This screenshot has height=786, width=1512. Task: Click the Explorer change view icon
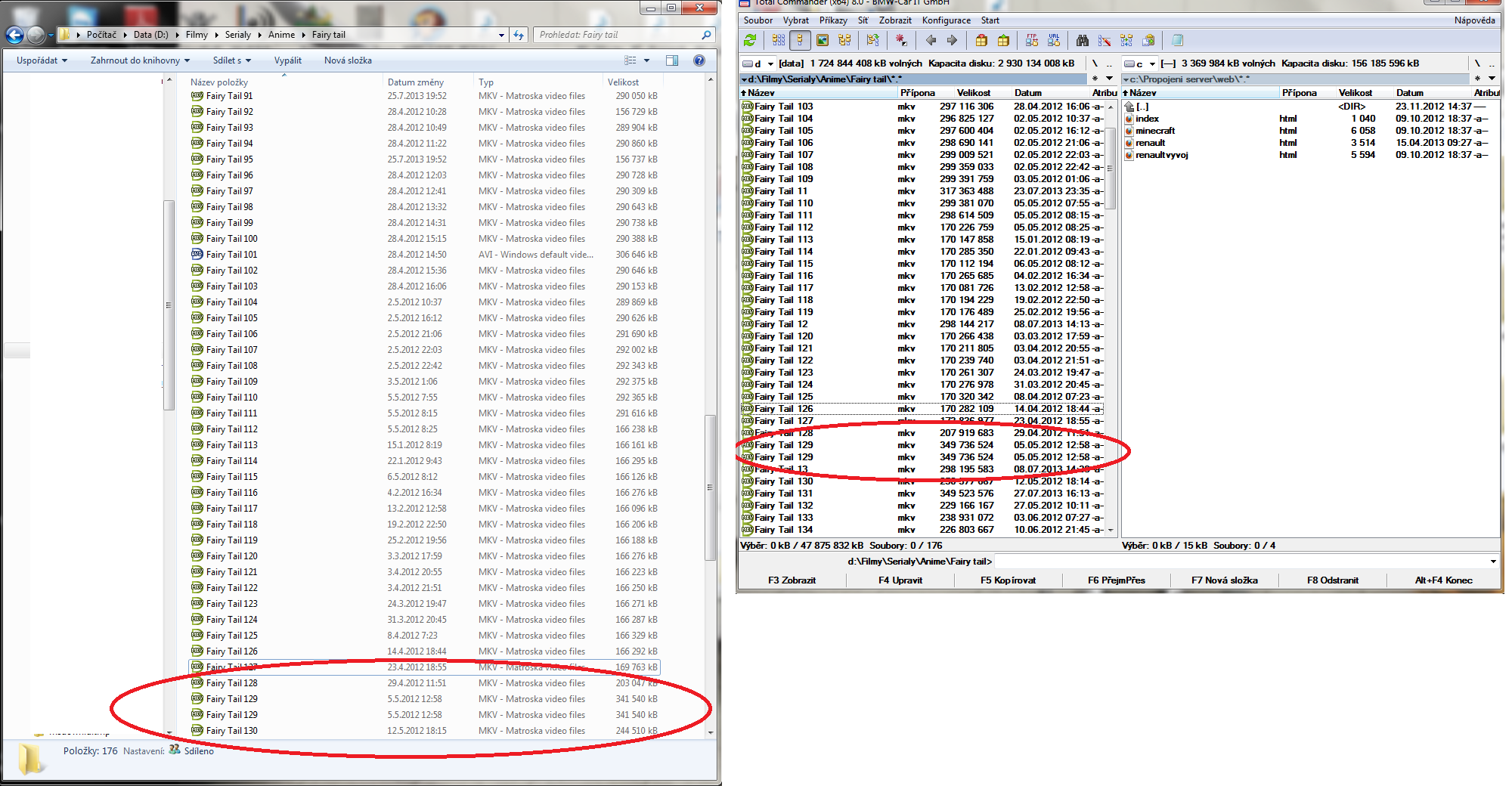(x=630, y=60)
